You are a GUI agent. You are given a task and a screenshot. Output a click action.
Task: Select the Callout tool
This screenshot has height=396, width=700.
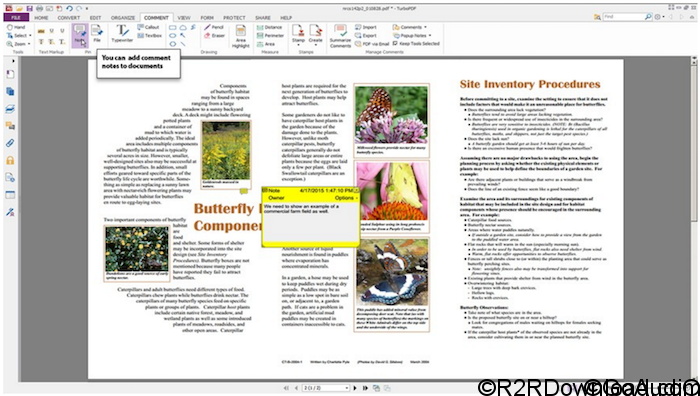click(148, 27)
